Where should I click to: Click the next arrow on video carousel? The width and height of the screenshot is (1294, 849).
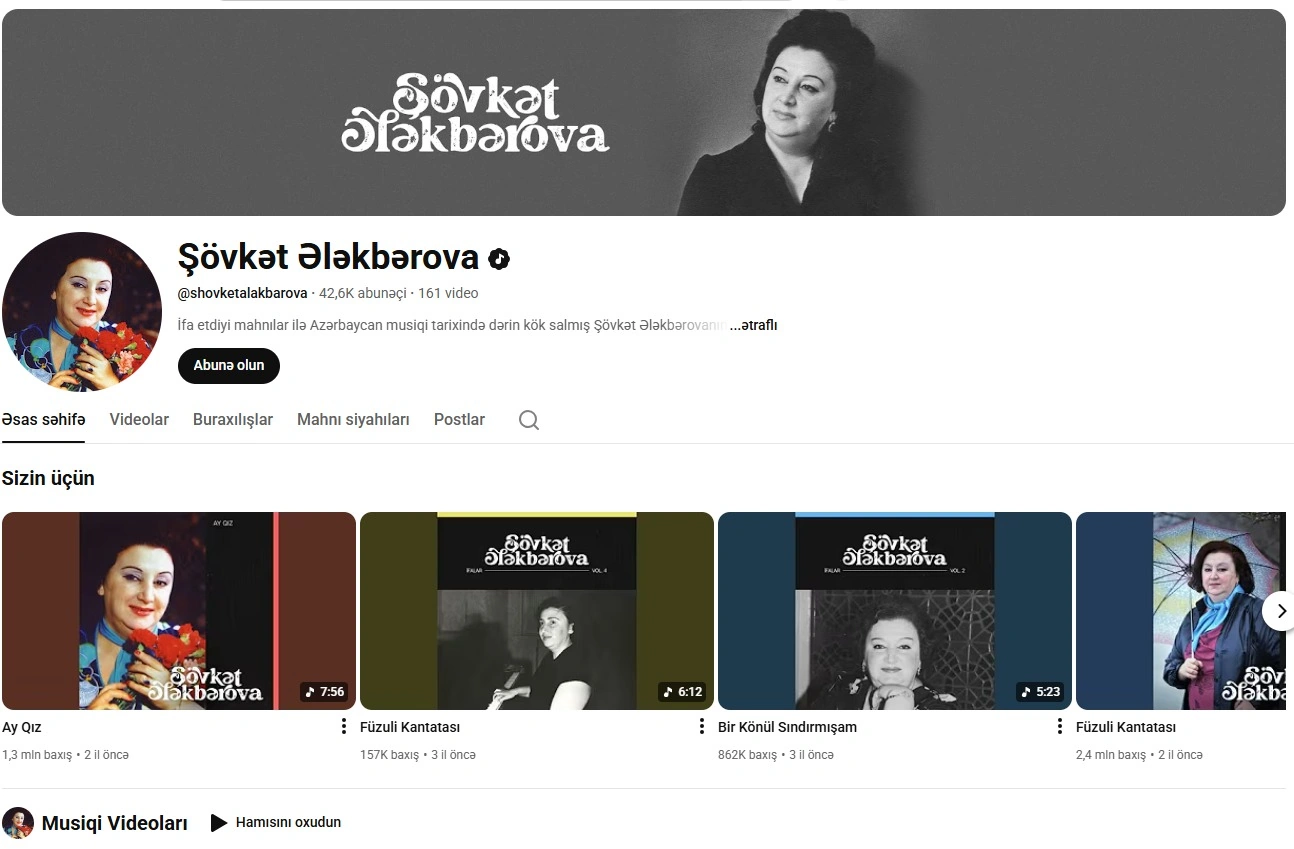pyautogui.click(x=1280, y=610)
